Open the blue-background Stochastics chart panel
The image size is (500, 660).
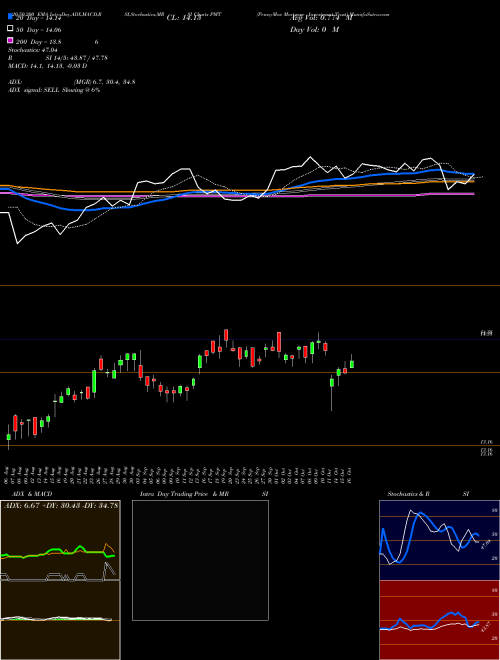(439, 540)
